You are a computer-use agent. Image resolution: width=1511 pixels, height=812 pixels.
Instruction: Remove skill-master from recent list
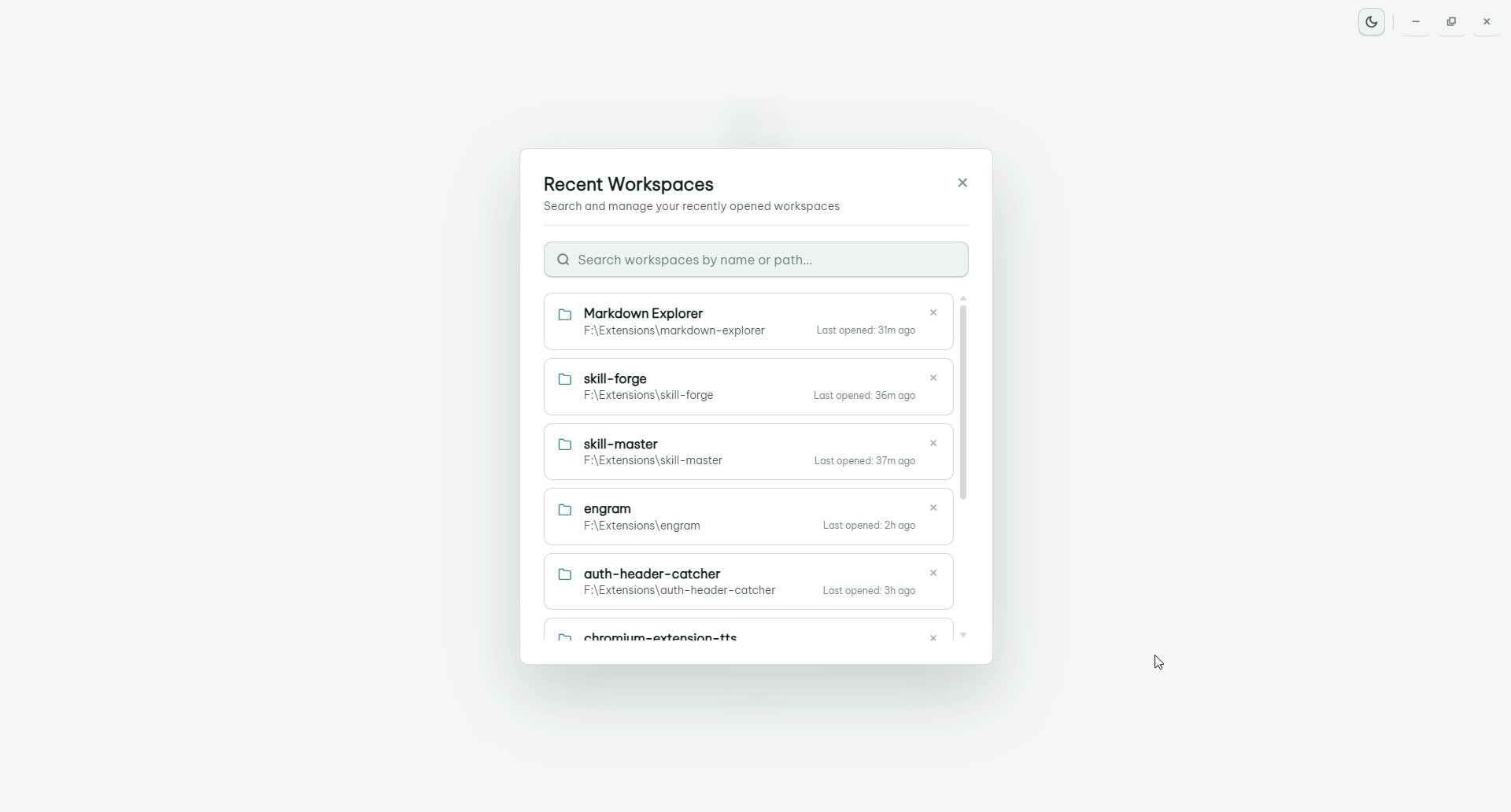[x=934, y=444]
